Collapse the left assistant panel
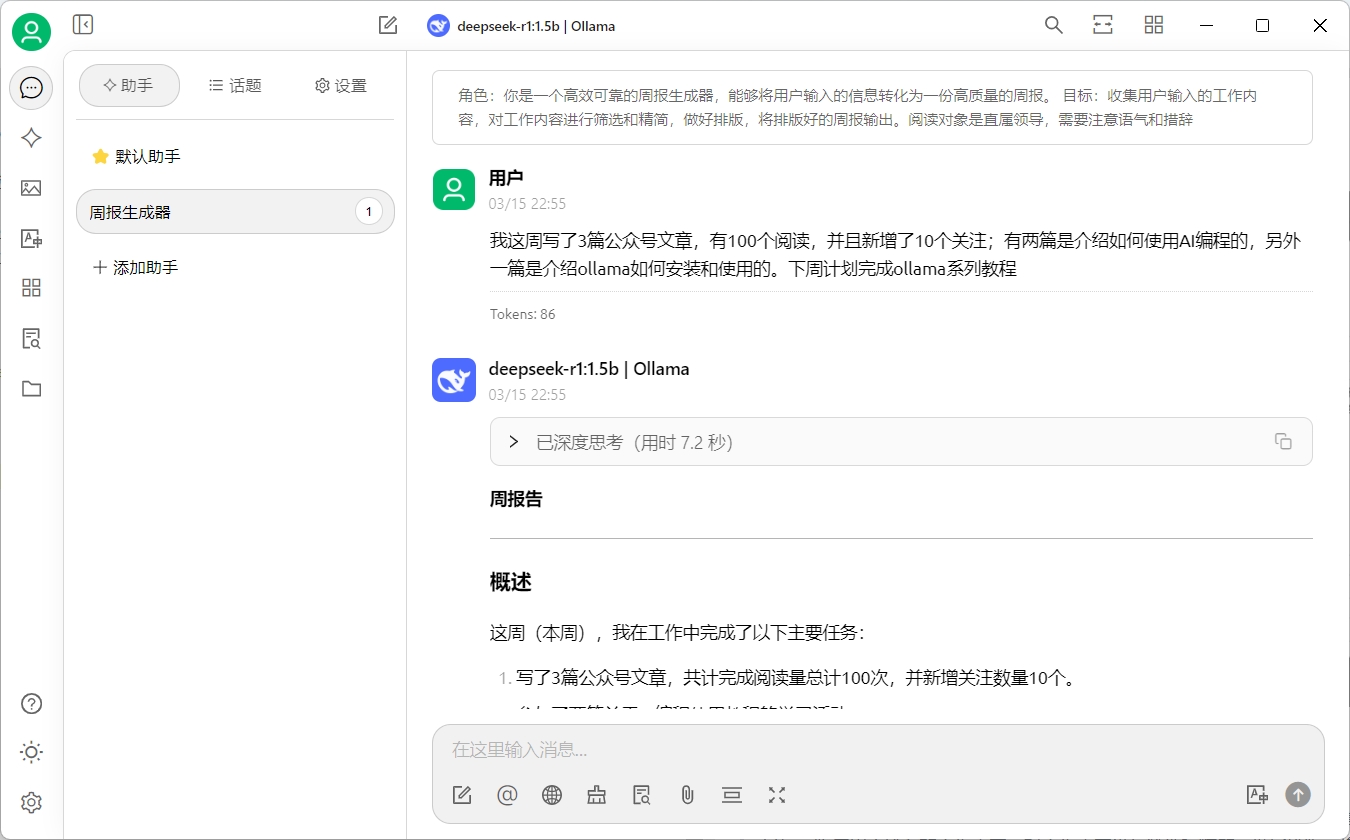This screenshot has height=840, width=1350. click(83, 25)
